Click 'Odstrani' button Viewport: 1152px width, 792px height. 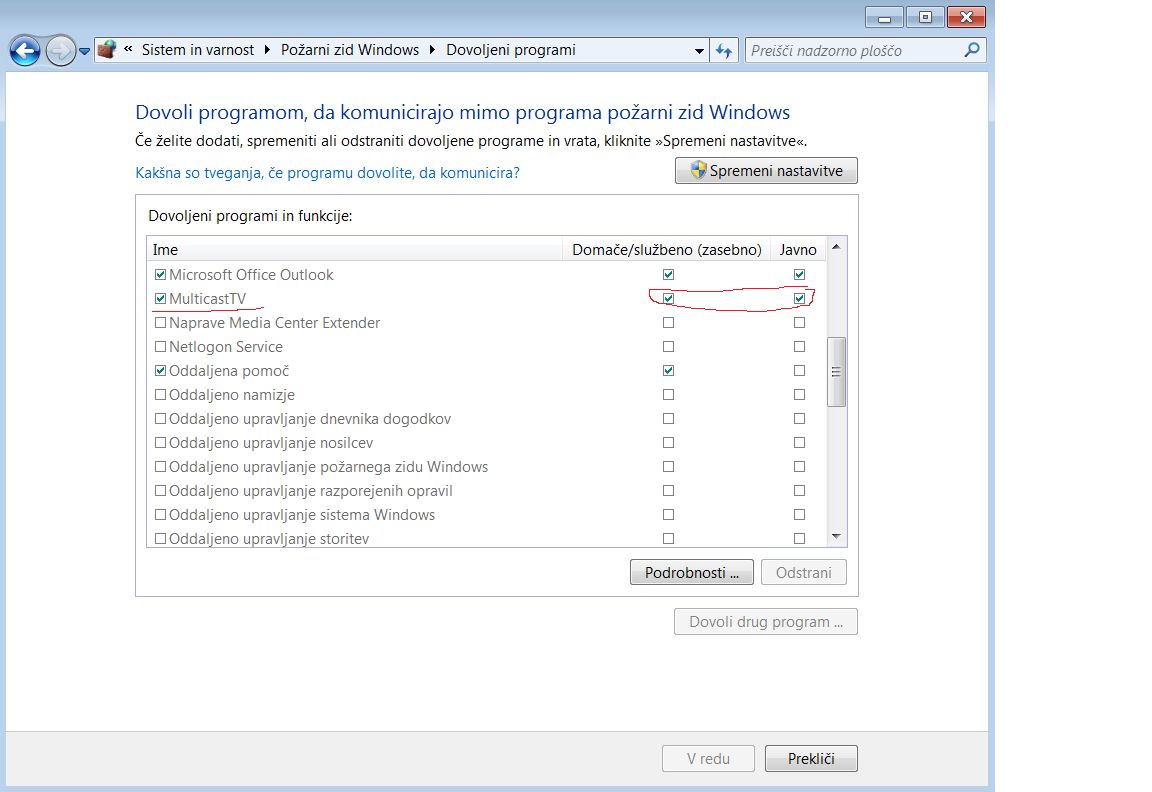(804, 572)
